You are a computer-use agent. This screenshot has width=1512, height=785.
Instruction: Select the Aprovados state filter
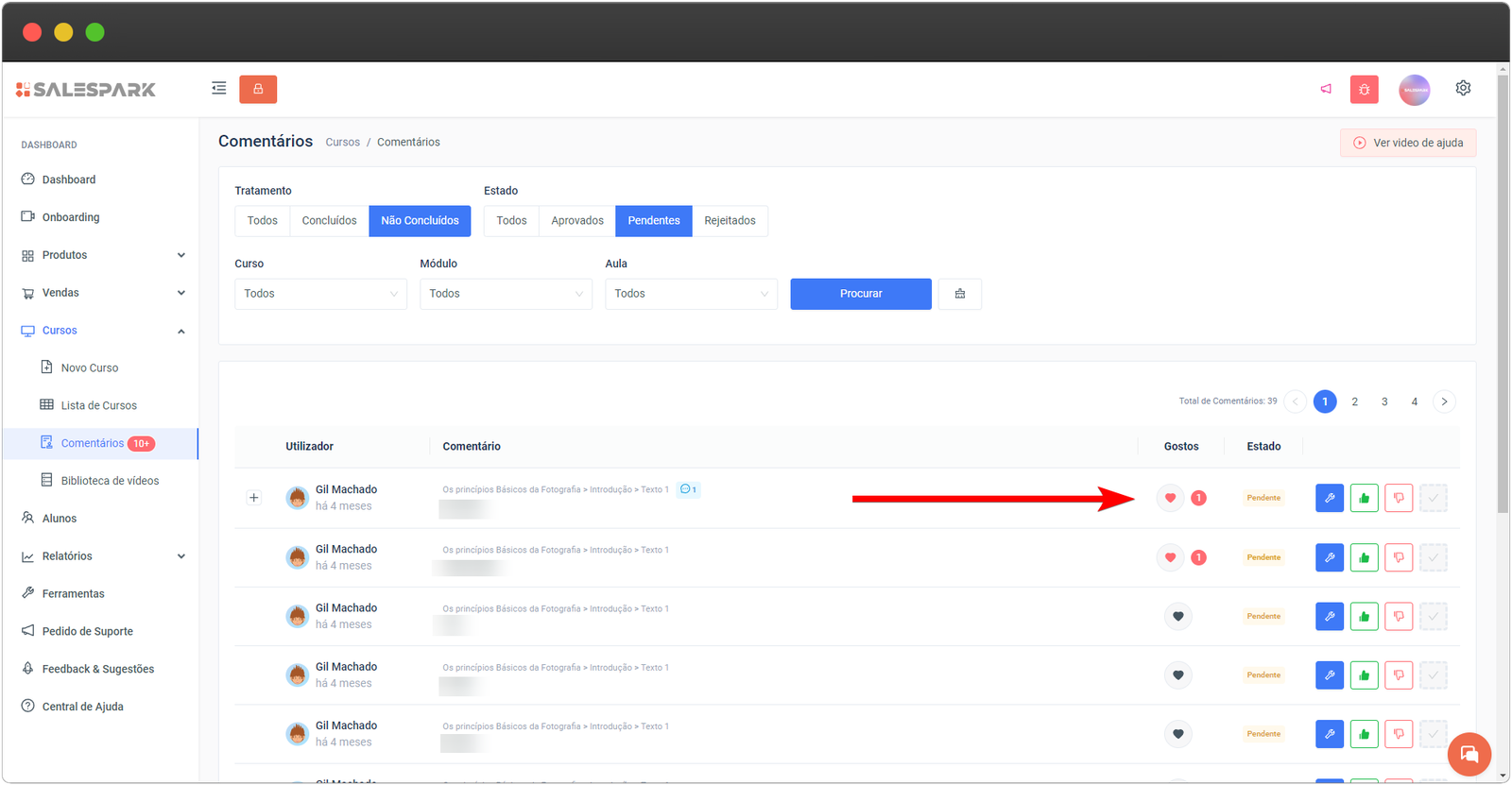[576, 221]
